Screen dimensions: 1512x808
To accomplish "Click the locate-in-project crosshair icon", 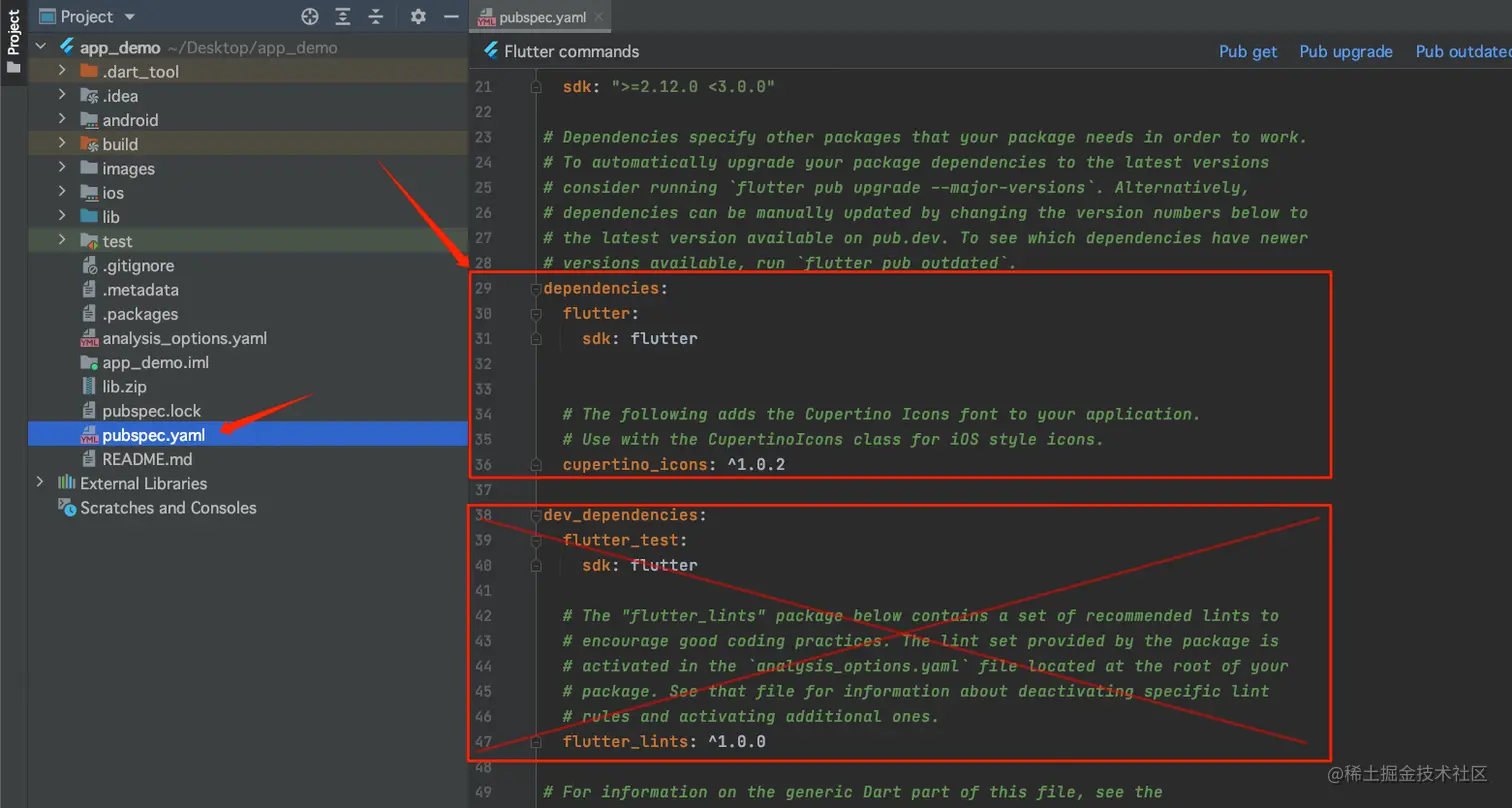I will [x=310, y=17].
